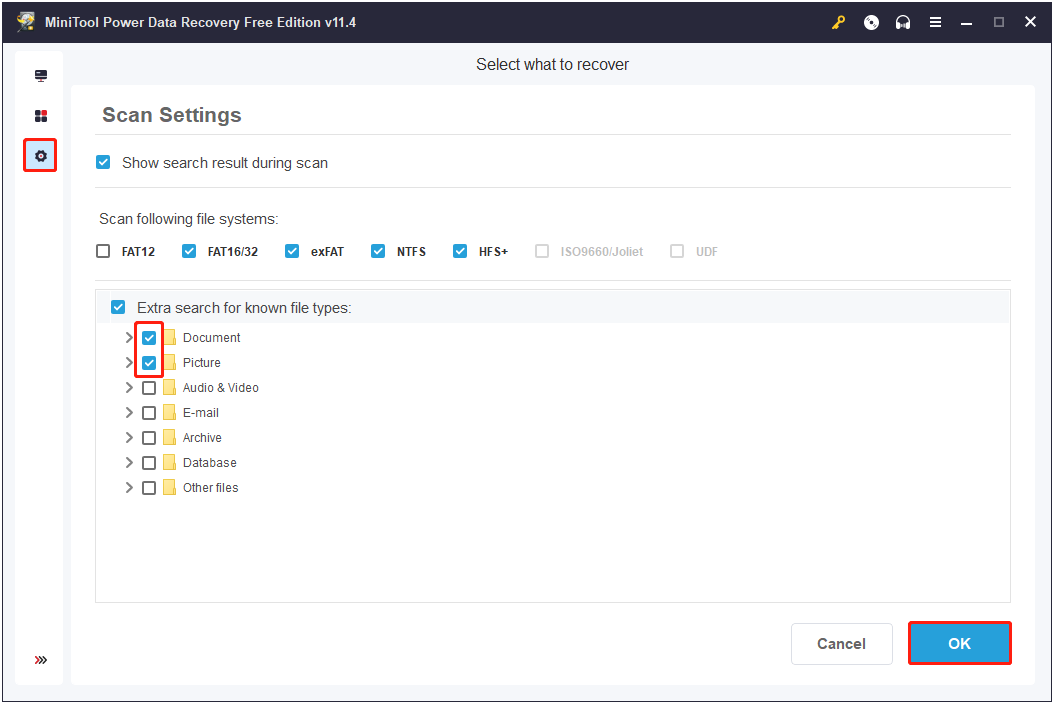Select the Archive folder tree item
Image resolution: width=1054 pixels, height=705 pixels.
(202, 438)
